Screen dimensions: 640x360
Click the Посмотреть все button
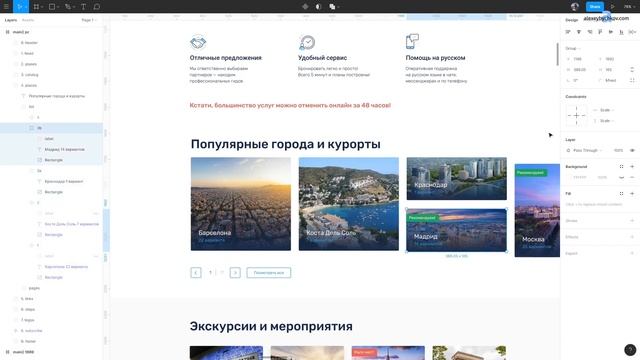pos(269,273)
